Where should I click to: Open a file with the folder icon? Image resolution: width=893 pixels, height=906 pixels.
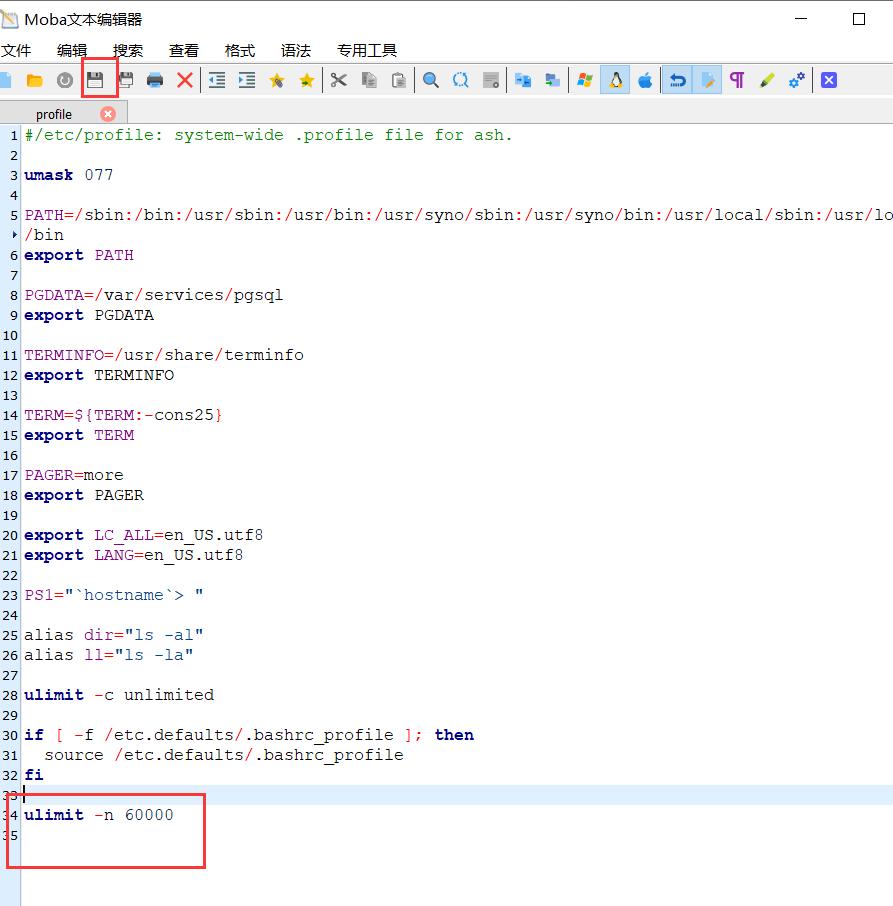click(x=34, y=80)
